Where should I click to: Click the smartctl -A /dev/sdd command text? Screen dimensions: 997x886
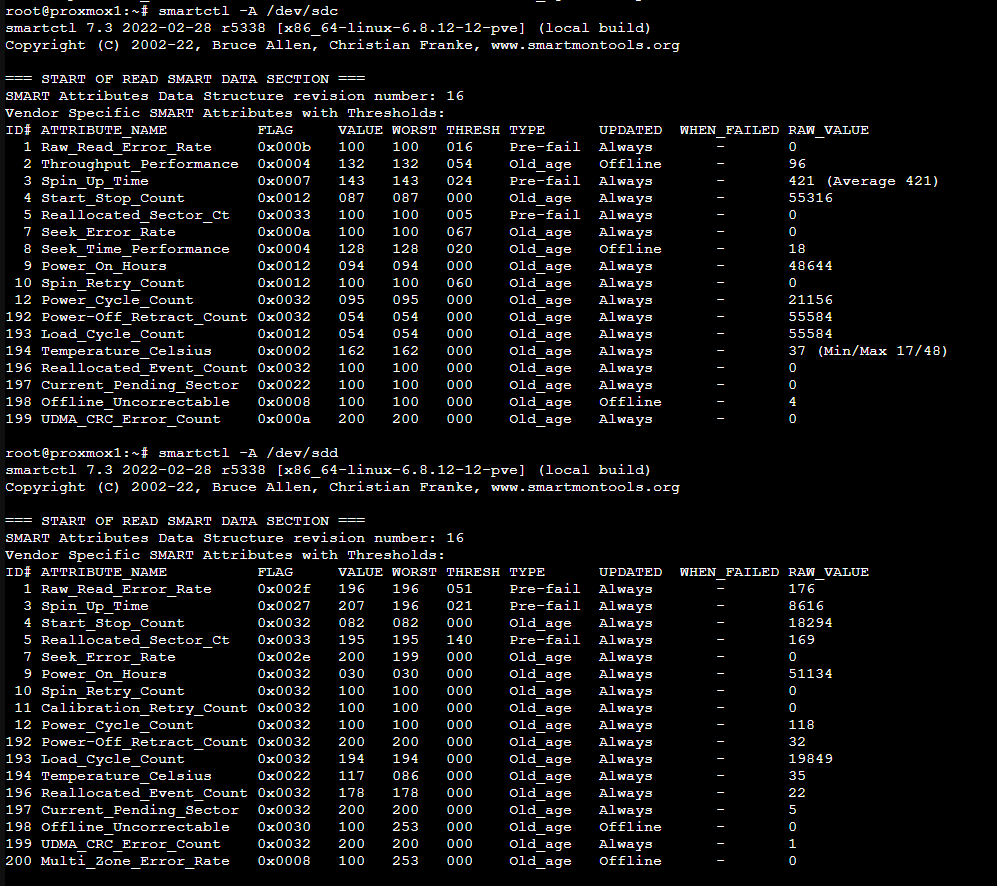click(x=248, y=453)
